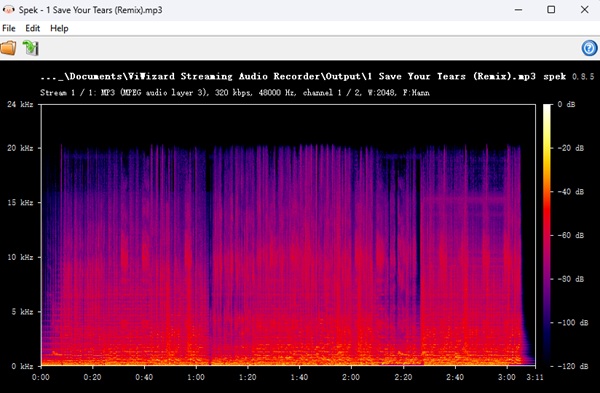
Task: Click the 2:40 time axis label
Action: tap(455, 377)
